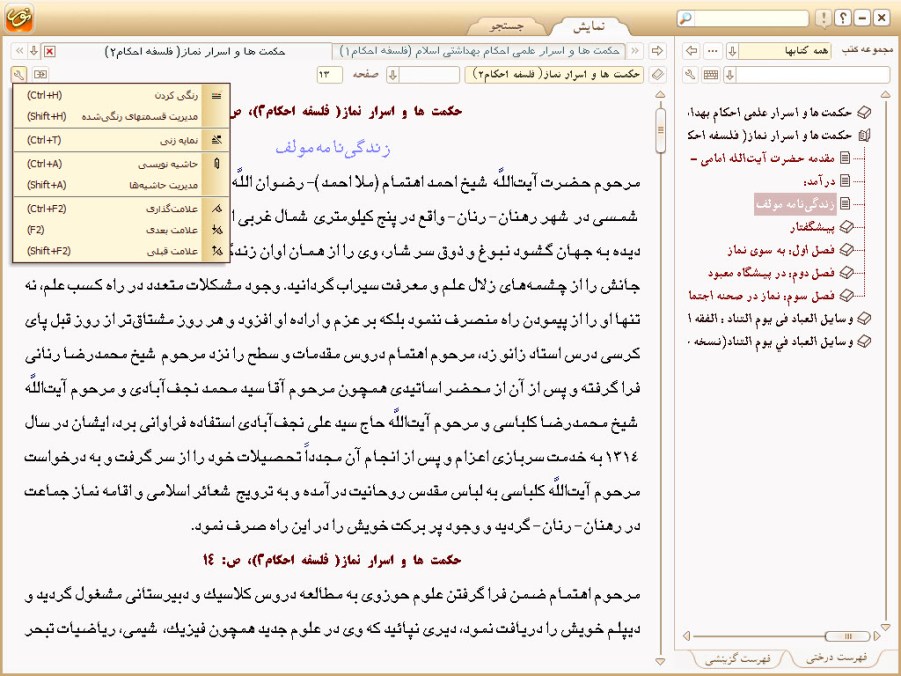
Task: Click the page icon beside درآمد
Action: (845, 181)
